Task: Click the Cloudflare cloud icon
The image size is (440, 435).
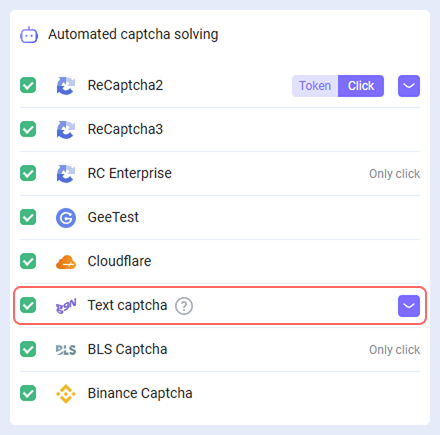Action: [x=66, y=262]
